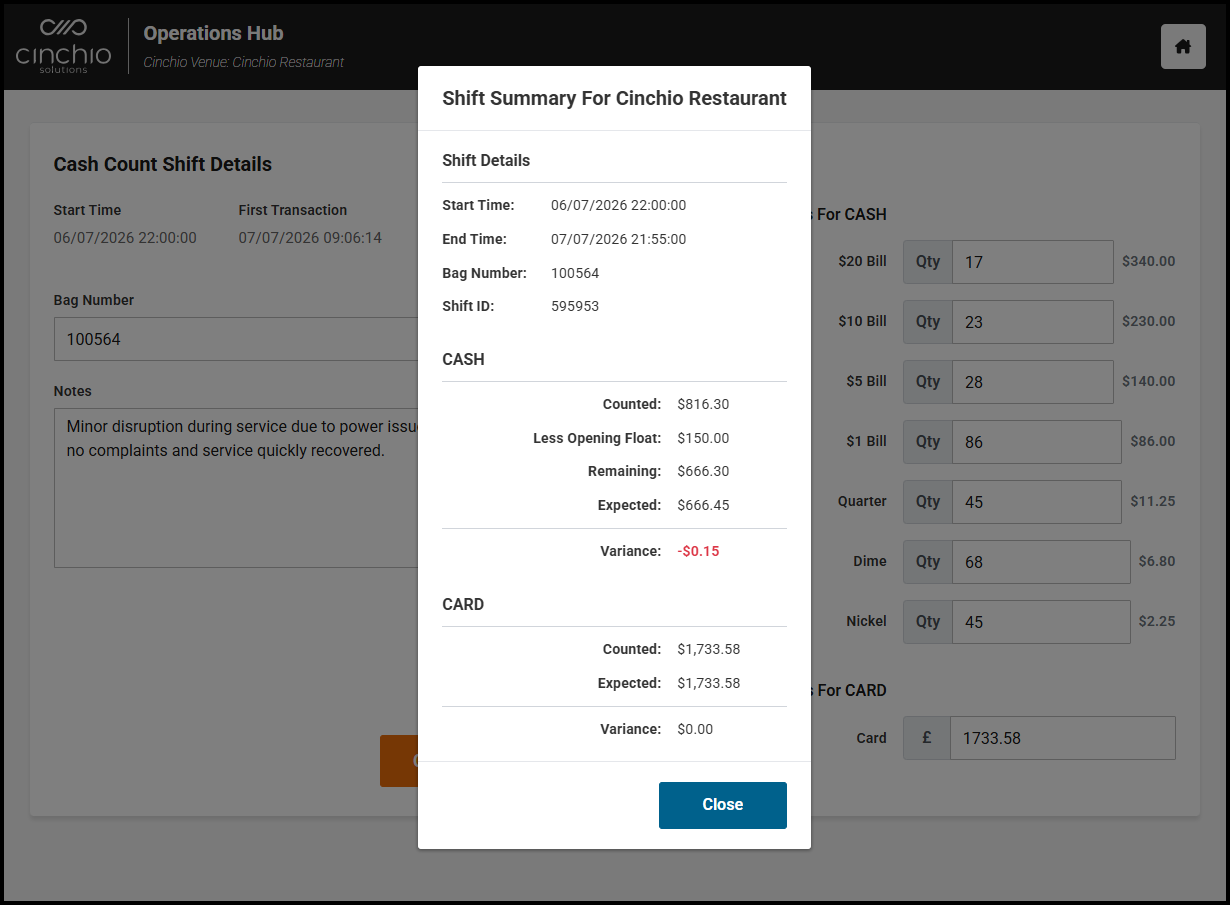The width and height of the screenshot is (1230, 905).
Task: Click the cash Expected value $666.45
Action: pyautogui.click(x=703, y=505)
